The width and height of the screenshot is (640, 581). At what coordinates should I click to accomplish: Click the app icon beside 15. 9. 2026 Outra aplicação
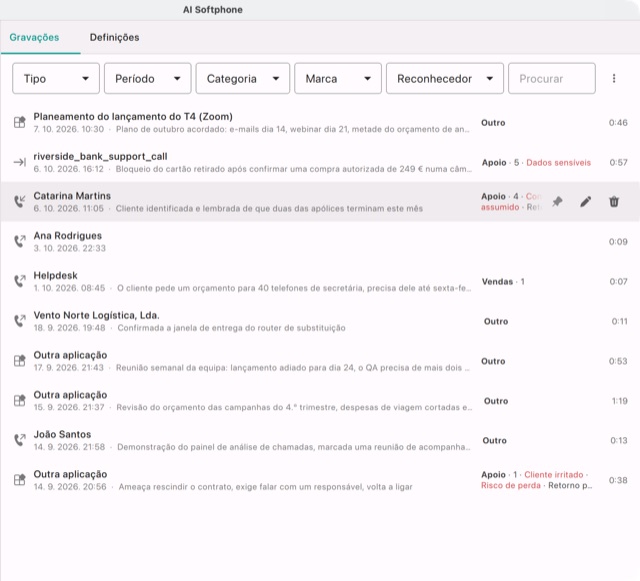pos(20,400)
